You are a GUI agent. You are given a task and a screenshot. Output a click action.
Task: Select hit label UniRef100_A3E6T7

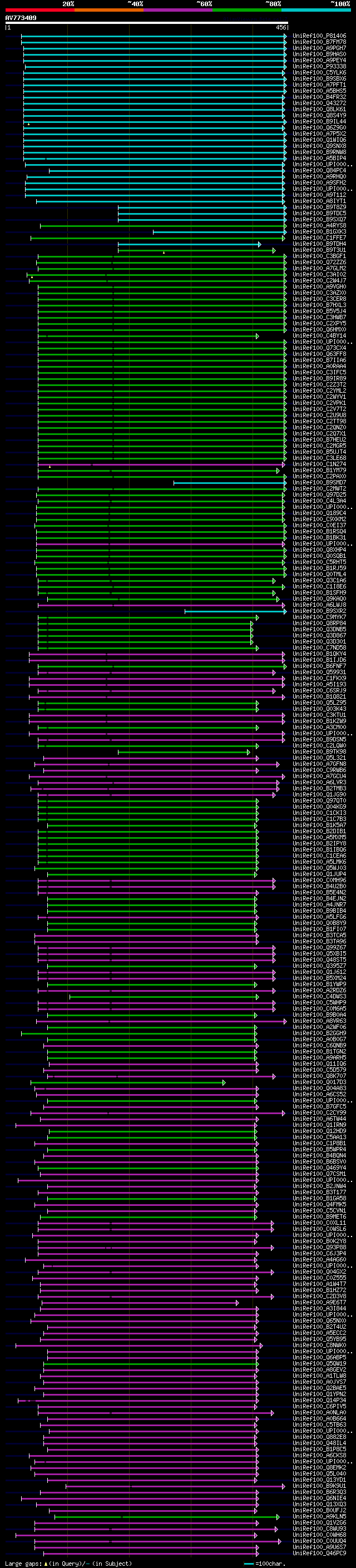click(319, 1303)
